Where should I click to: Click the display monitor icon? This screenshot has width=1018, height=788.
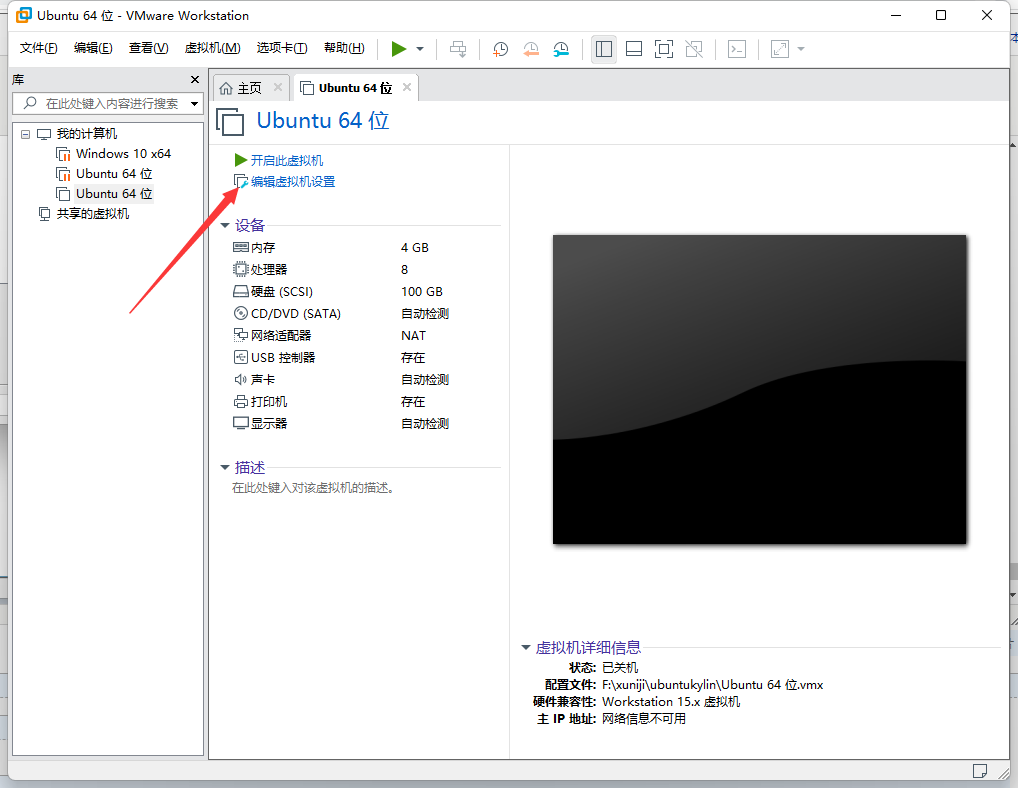click(x=241, y=423)
